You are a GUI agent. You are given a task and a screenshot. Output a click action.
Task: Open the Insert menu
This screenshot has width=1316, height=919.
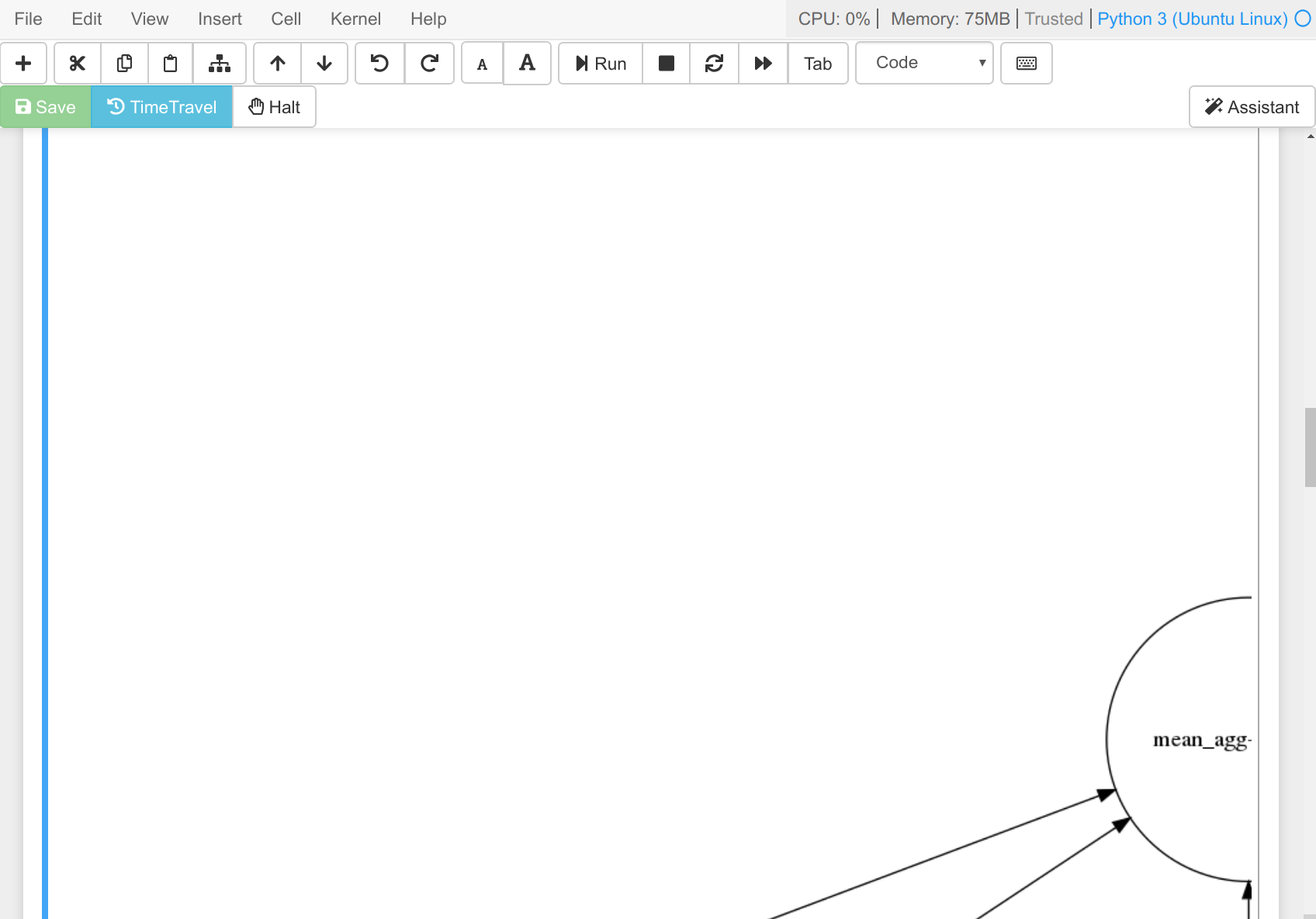220,19
